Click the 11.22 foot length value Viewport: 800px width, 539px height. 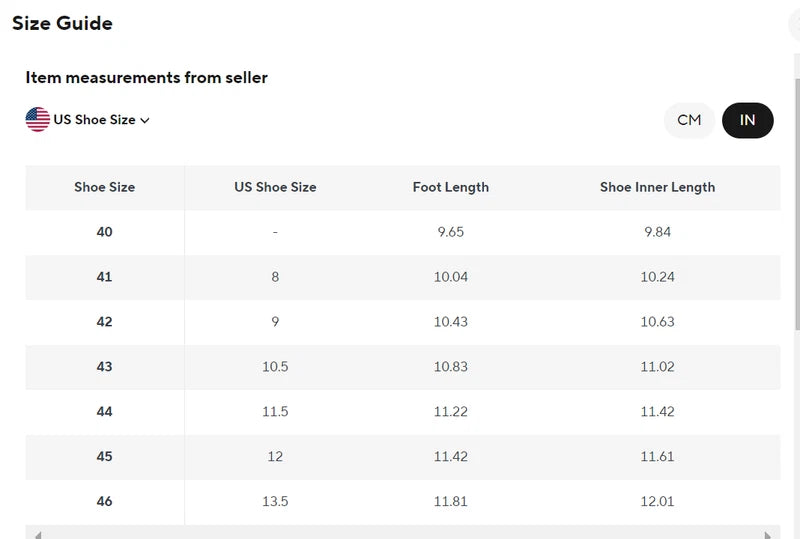450,412
